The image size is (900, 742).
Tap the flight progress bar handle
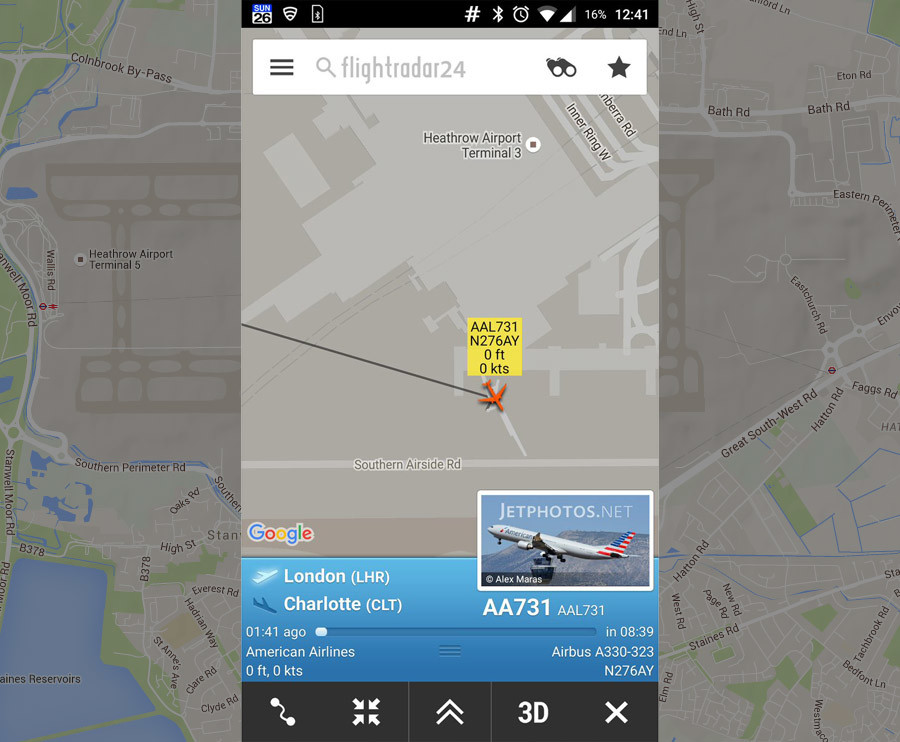point(321,632)
